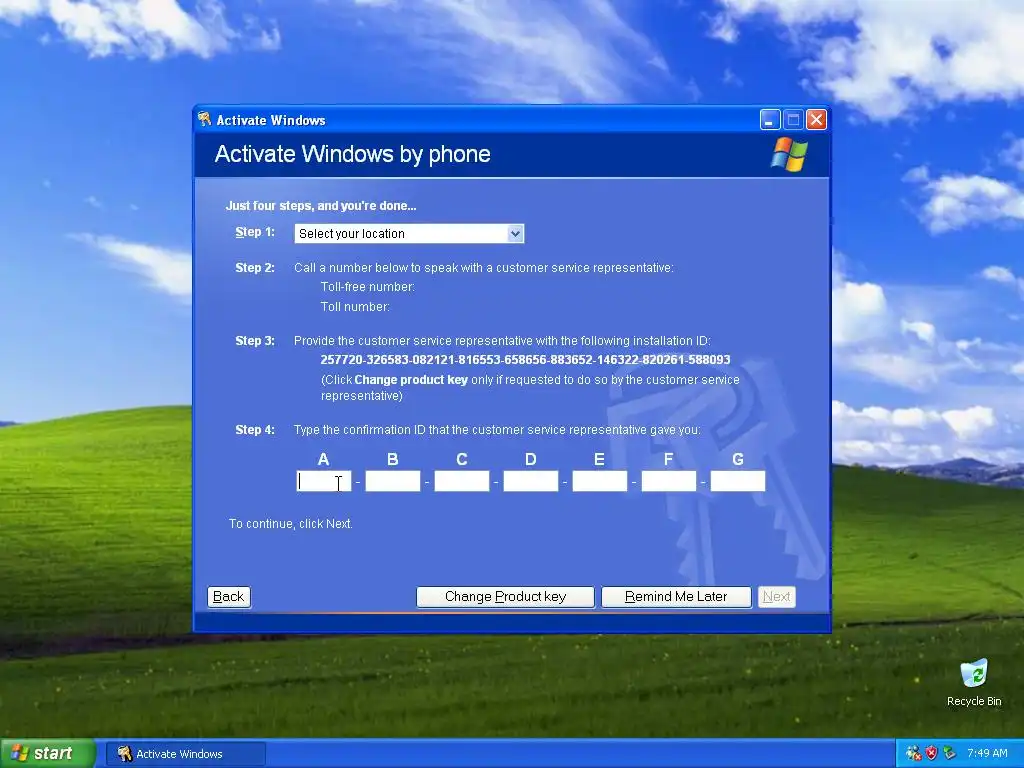Screen dimensions: 1024x768
Task: Select the Recycle Bin desktop icon
Action: 974,683
